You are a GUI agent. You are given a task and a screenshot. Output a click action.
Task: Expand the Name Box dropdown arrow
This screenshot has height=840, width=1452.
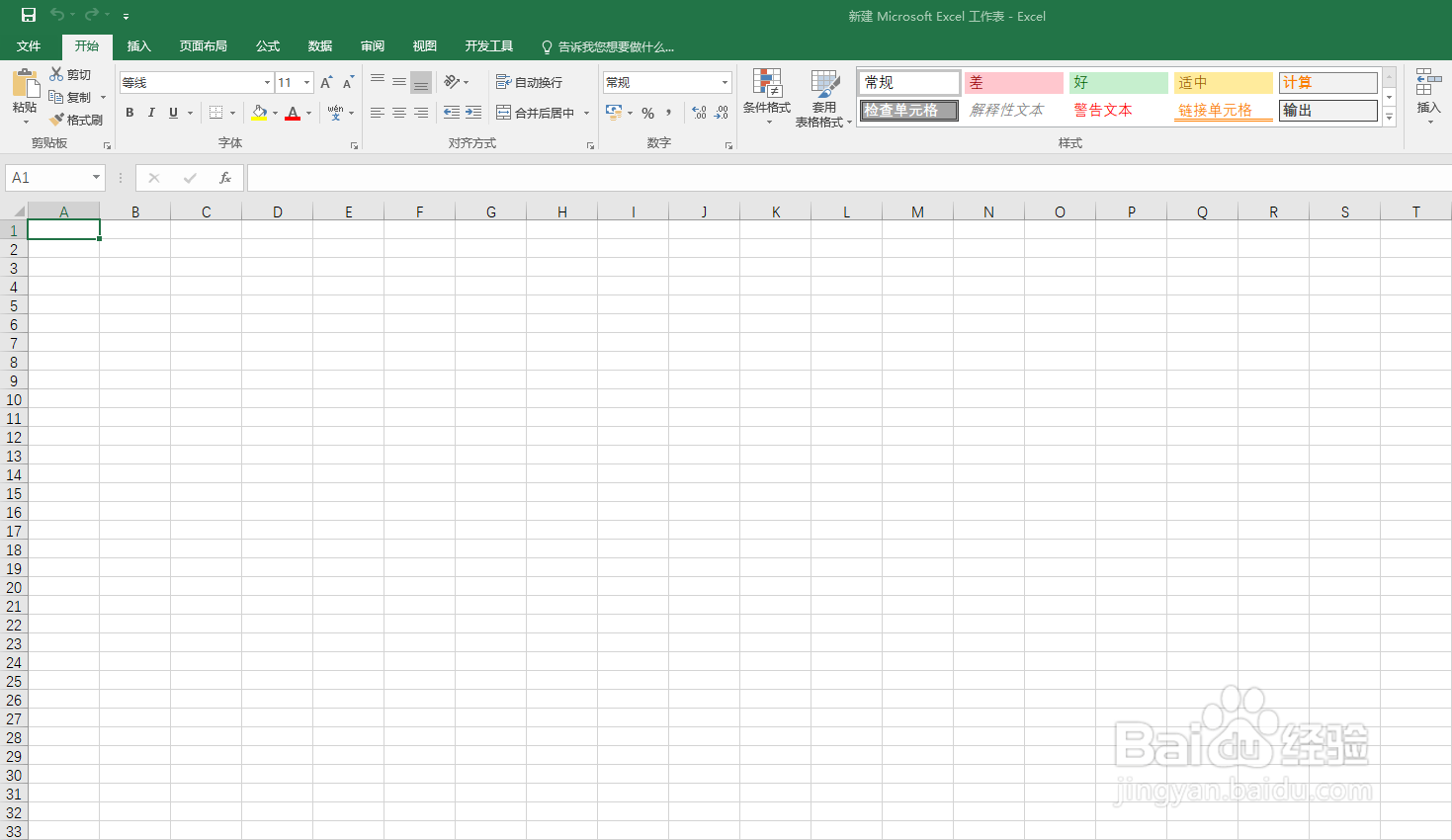[x=96, y=178]
